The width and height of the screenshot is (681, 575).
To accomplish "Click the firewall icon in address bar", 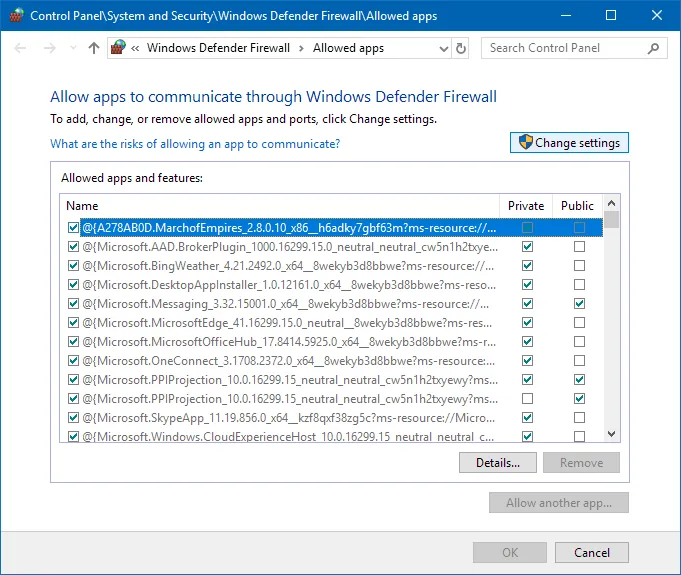I will [118, 47].
